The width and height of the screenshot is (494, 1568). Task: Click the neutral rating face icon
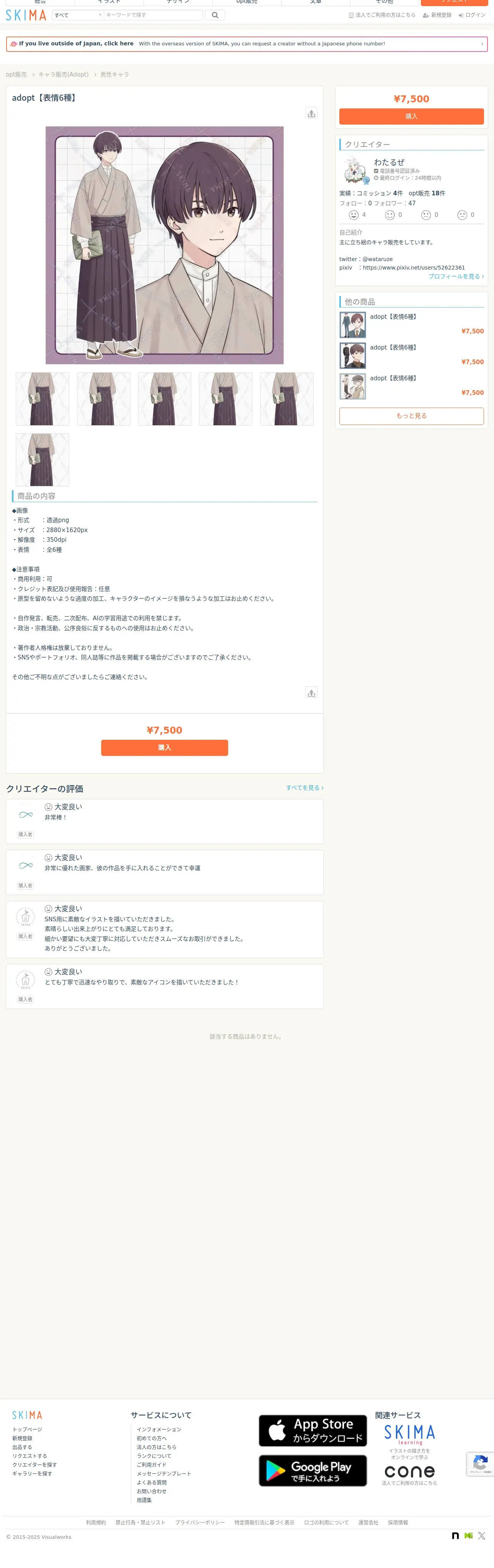point(426,215)
